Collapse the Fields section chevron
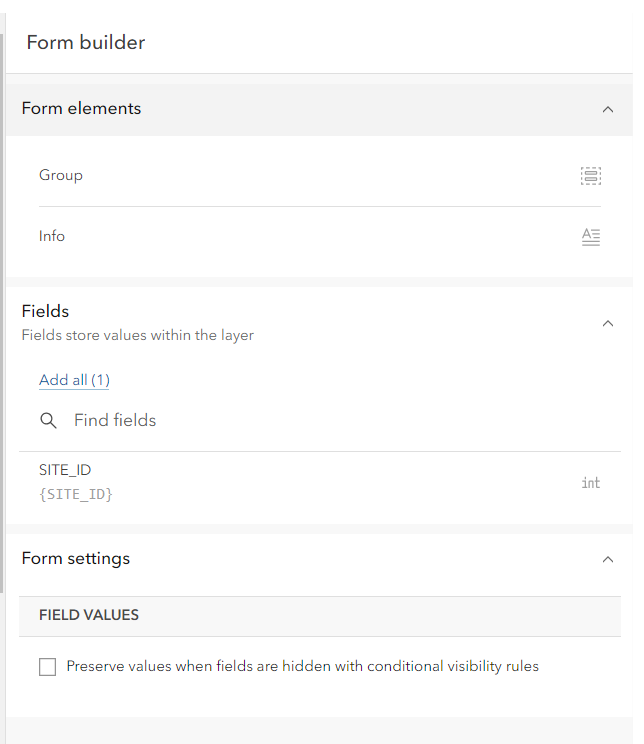The height and width of the screenshot is (744, 644). [608, 324]
